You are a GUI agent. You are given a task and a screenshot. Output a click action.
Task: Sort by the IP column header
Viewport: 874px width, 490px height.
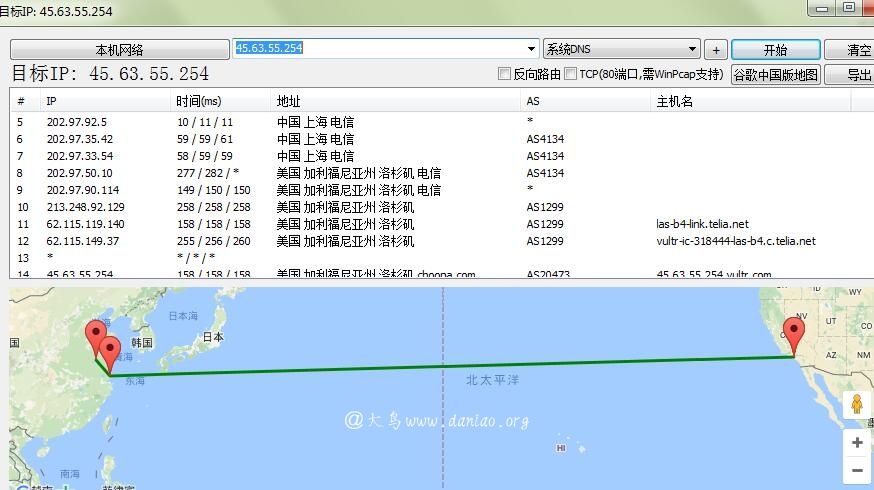coord(105,101)
